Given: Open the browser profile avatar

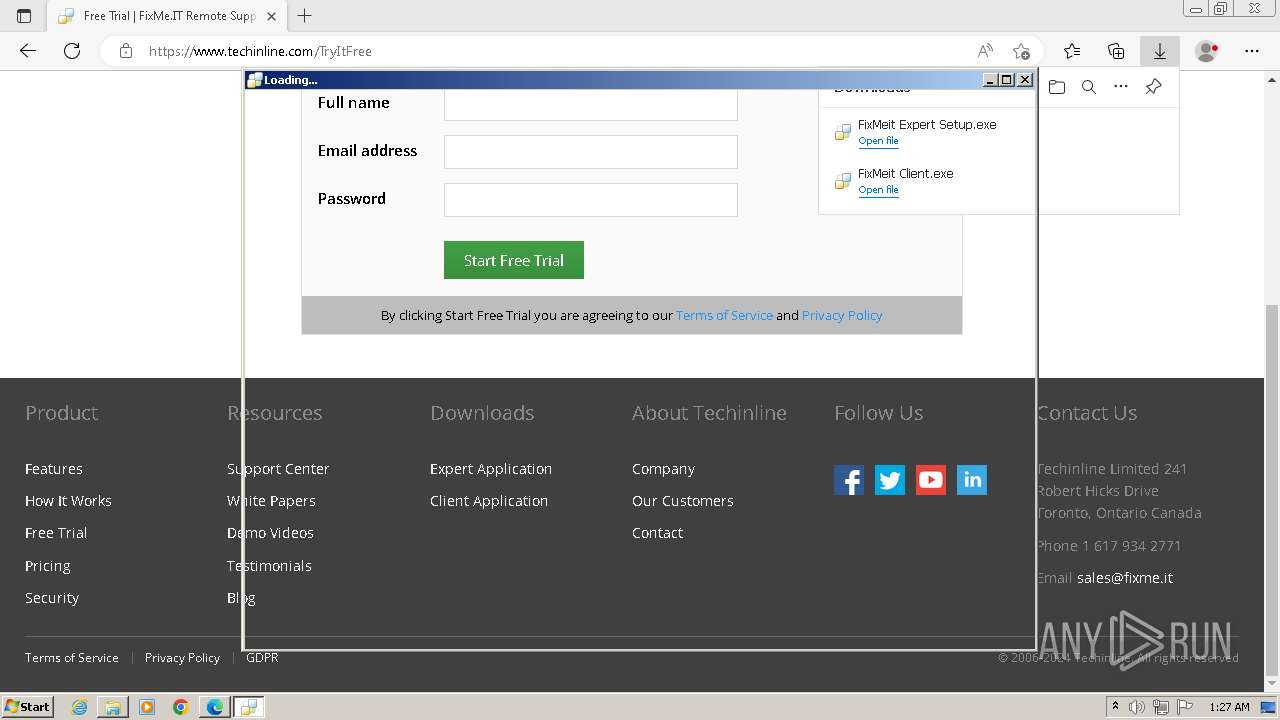Looking at the screenshot, I should tap(1207, 51).
